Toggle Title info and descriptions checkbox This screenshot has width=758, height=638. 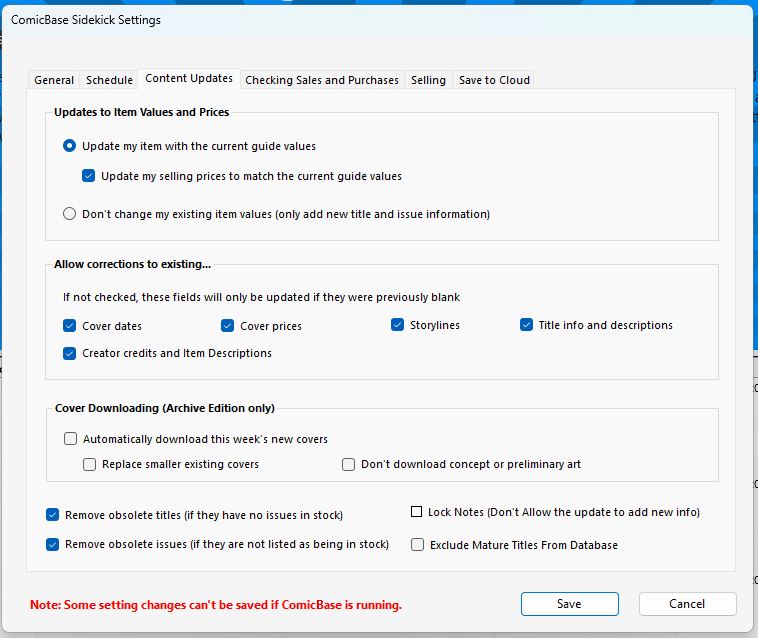pos(526,325)
